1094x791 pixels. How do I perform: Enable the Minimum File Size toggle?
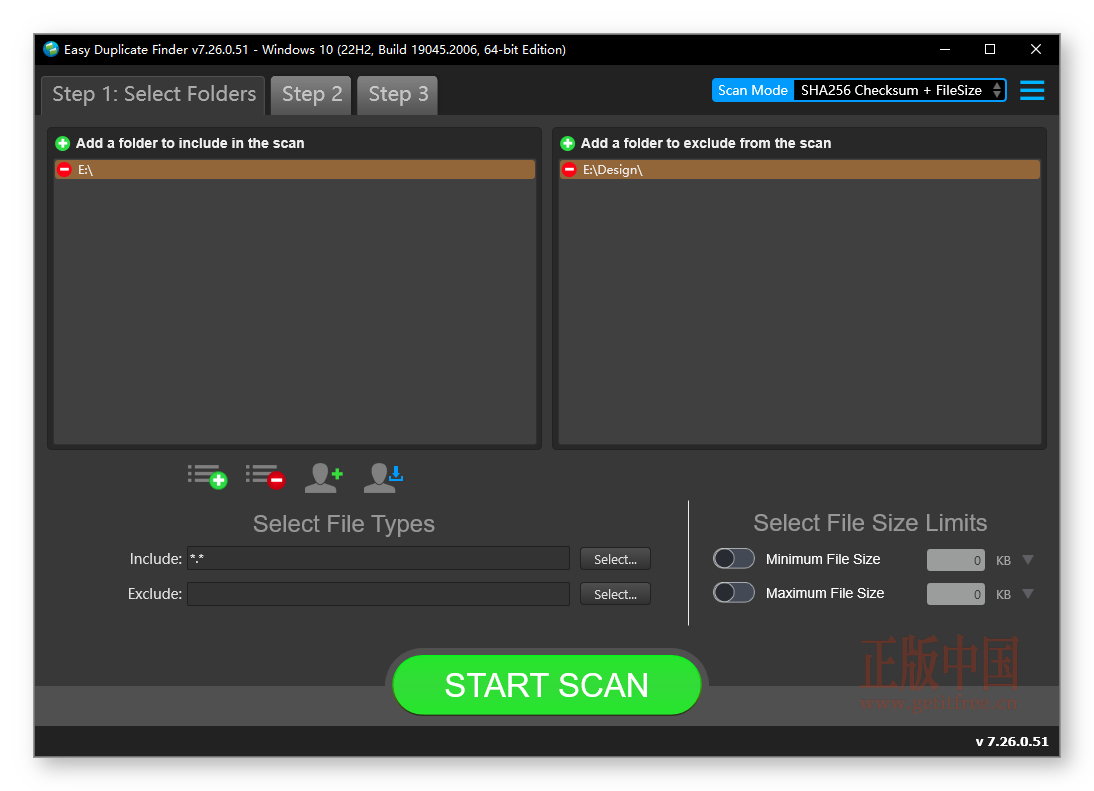coord(734,559)
